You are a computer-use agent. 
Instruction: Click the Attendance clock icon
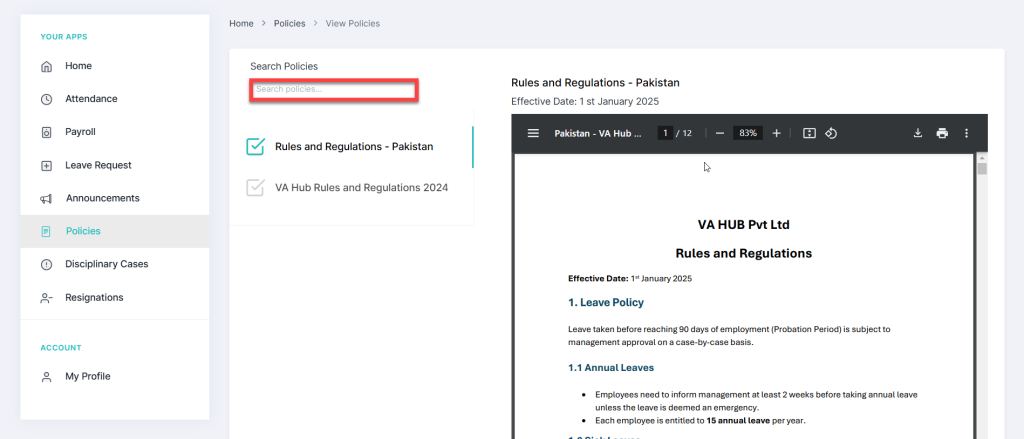click(x=46, y=99)
